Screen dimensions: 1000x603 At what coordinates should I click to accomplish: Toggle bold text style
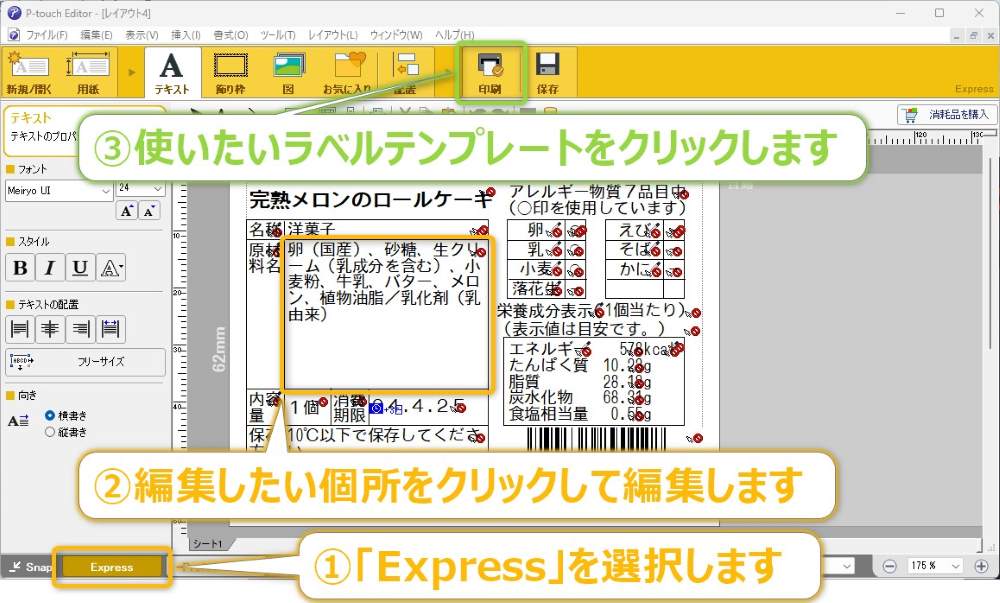pos(19,267)
